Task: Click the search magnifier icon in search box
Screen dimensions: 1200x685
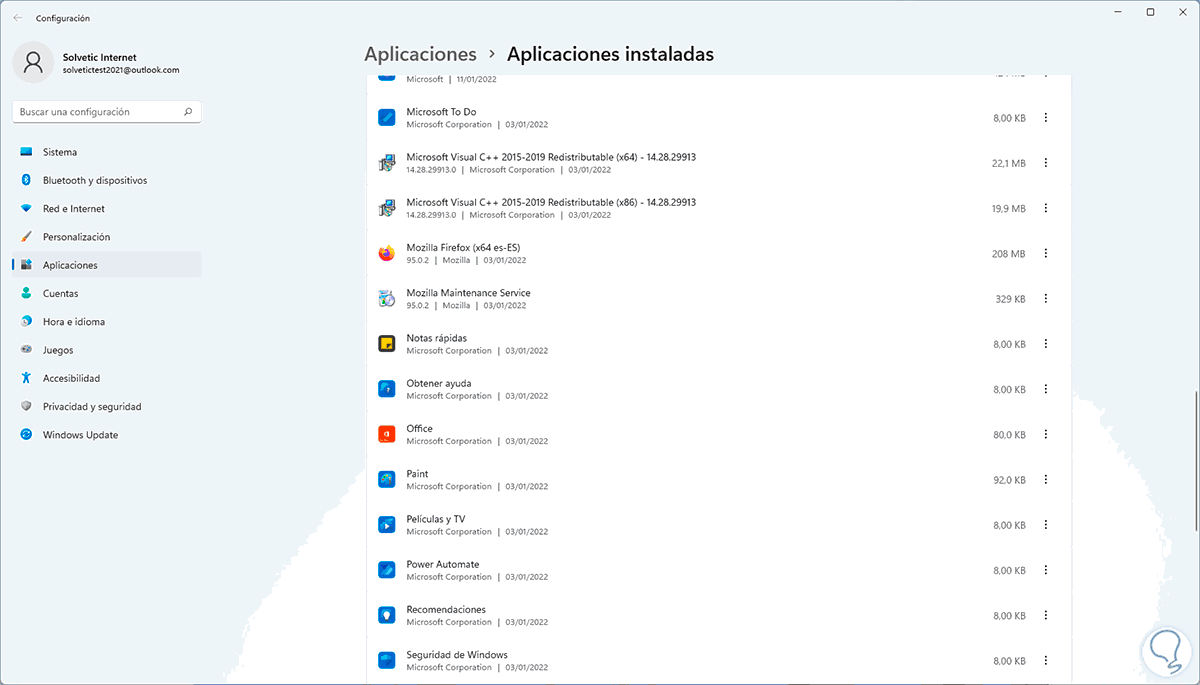Action: (x=188, y=112)
